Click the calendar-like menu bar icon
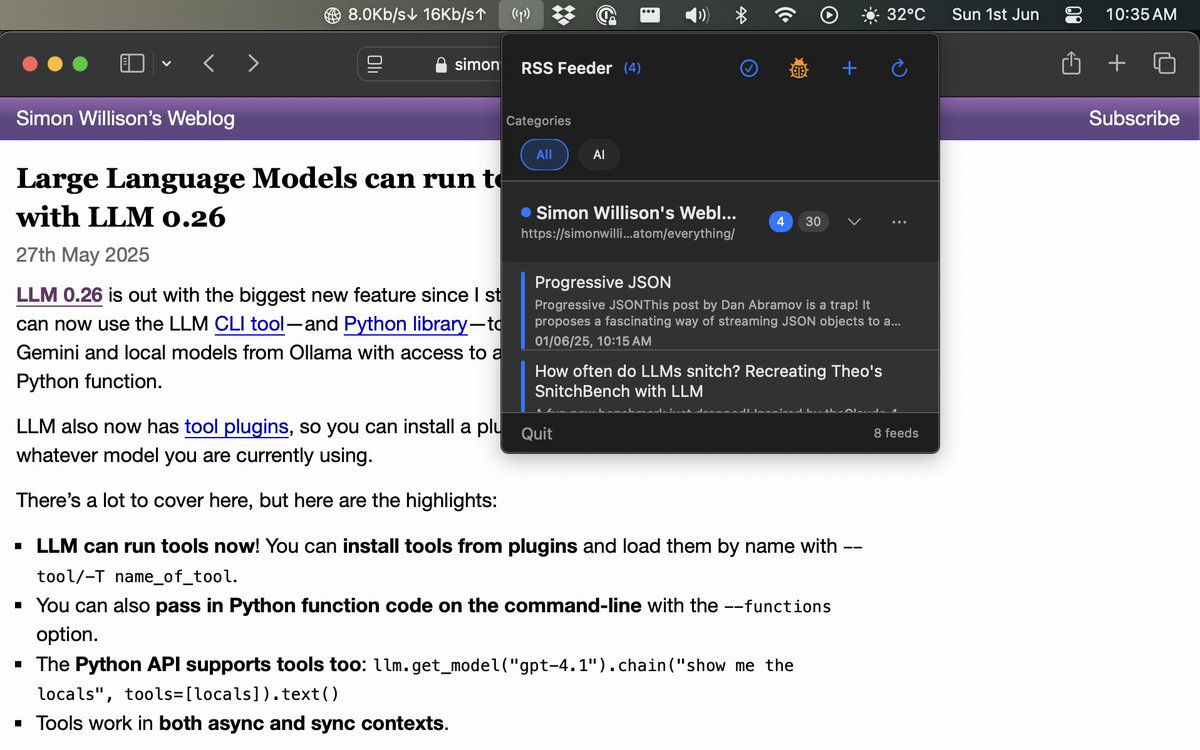 650,15
